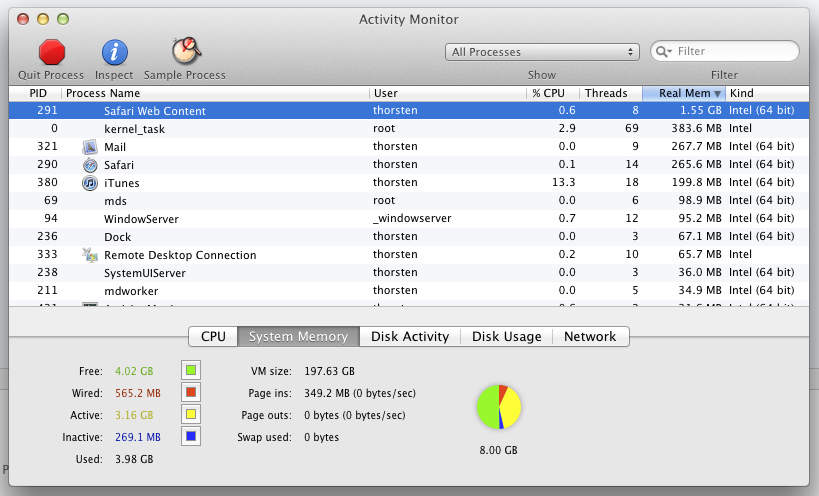
Task: Click the 565.2 MB Wired value
Action: (x=138, y=393)
